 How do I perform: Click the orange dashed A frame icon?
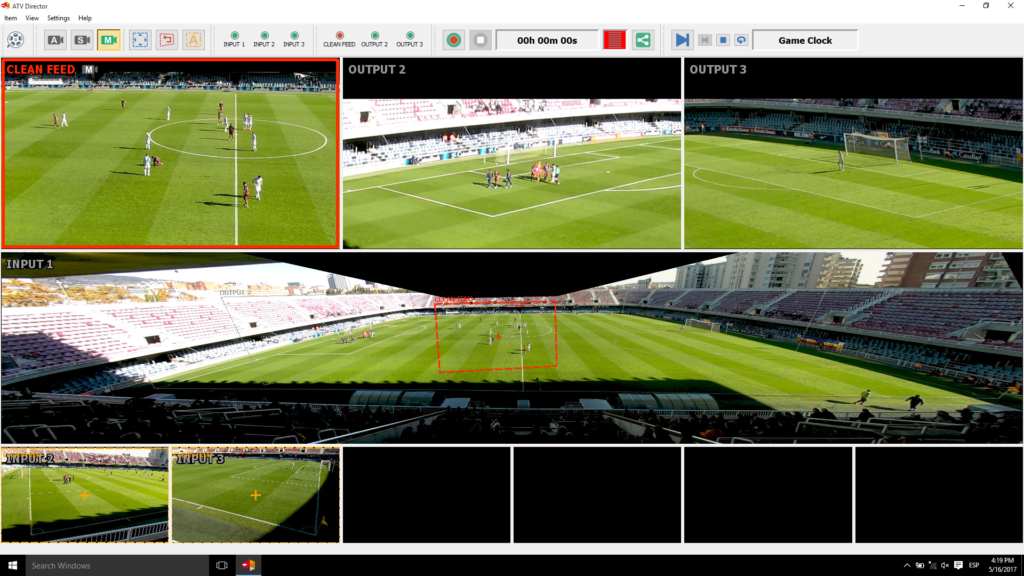coord(193,40)
